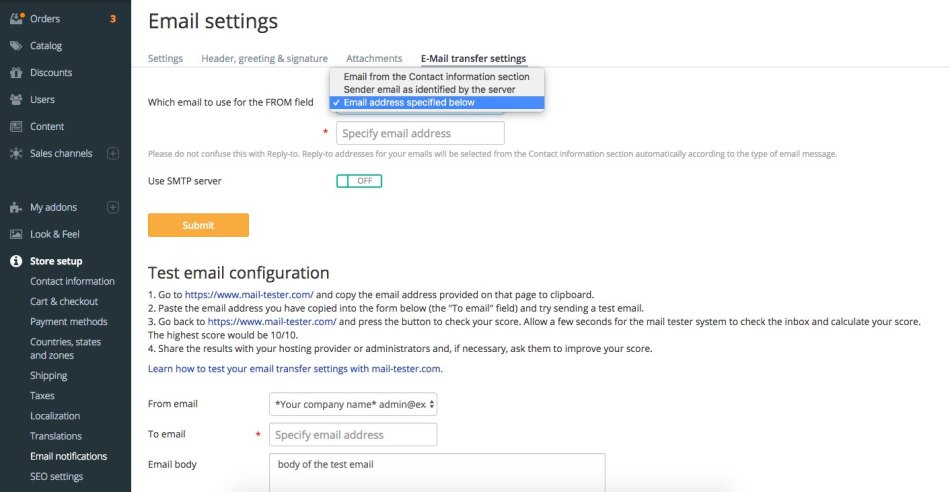This screenshot has height=492, width=950.
Task: Click the orange Submit button
Action: [198, 225]
